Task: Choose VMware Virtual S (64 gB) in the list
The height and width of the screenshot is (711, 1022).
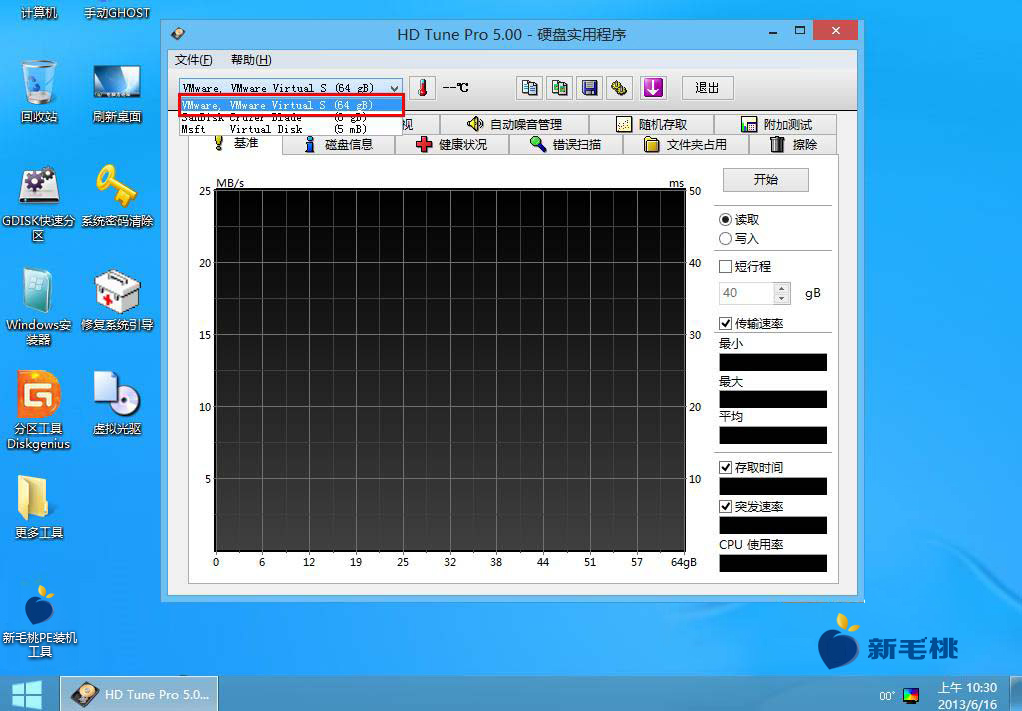Action: pos(291,105)
